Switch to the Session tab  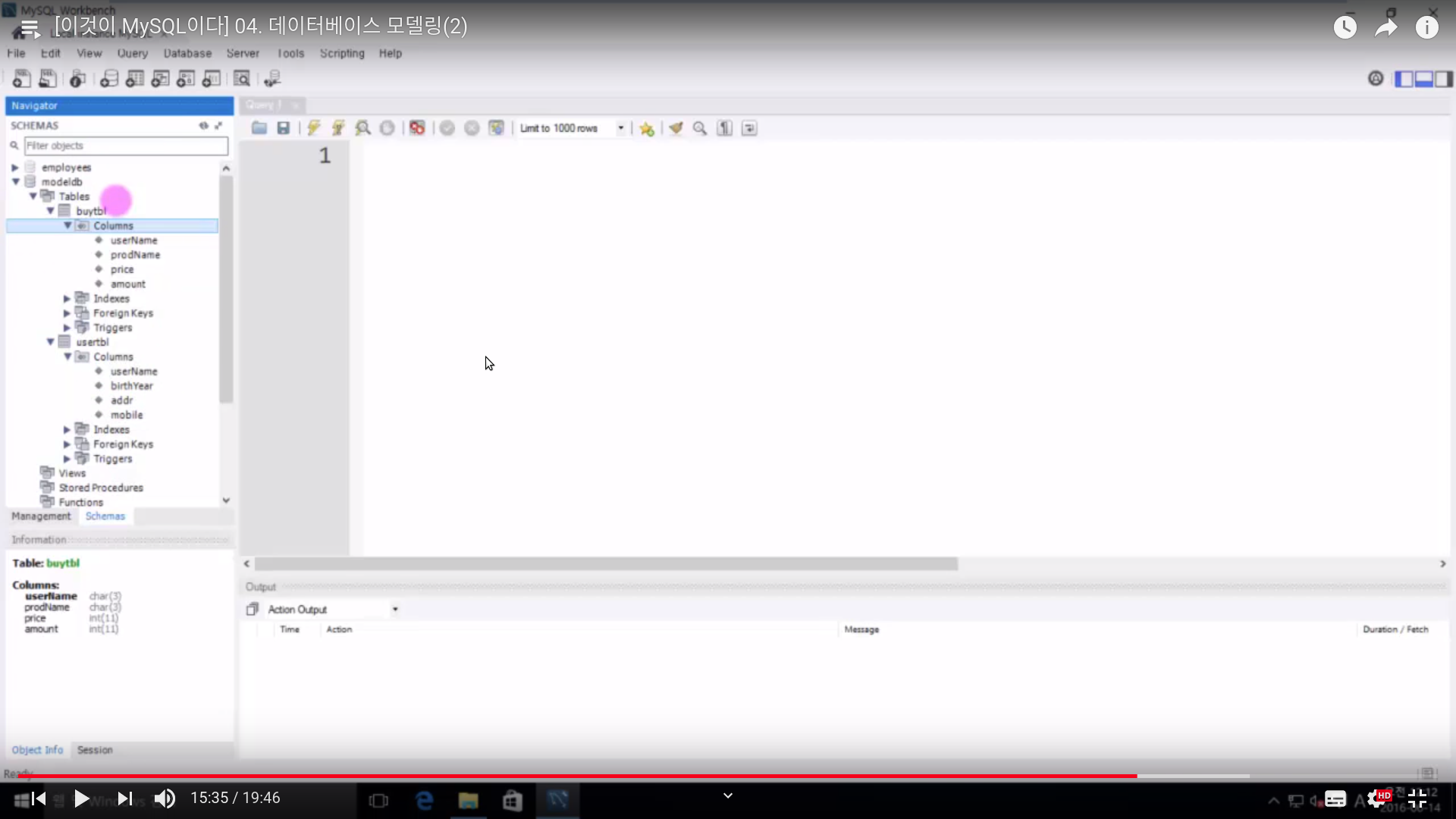(95, 750)
